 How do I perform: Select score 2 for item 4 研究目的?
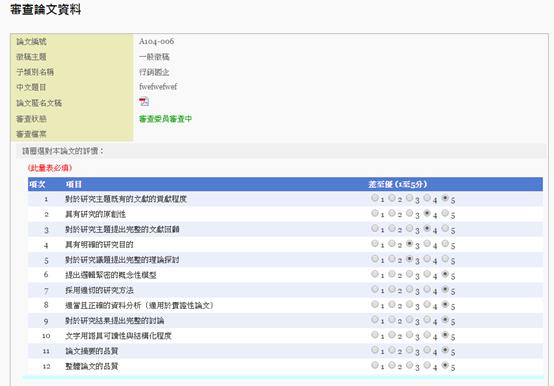[392, 244]
